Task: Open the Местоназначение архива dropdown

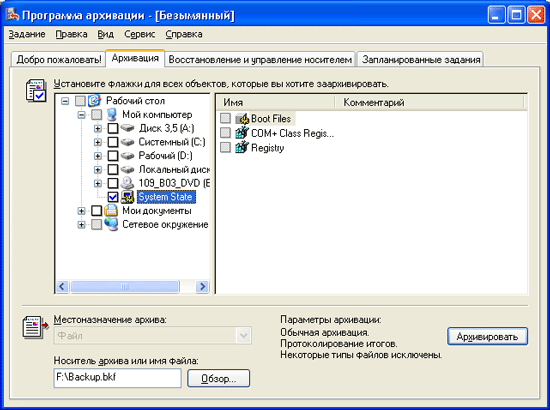Action: 243,336
